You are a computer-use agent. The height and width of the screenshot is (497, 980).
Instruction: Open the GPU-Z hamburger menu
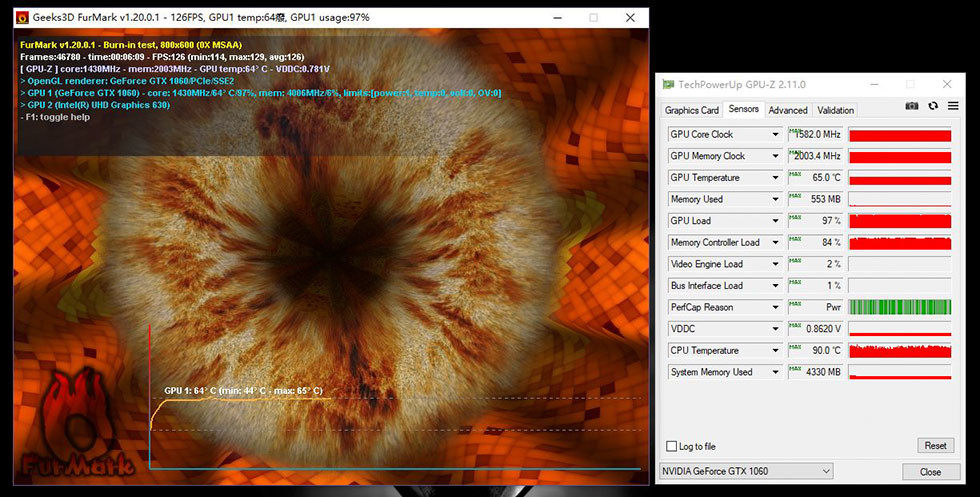coord(953,106)
